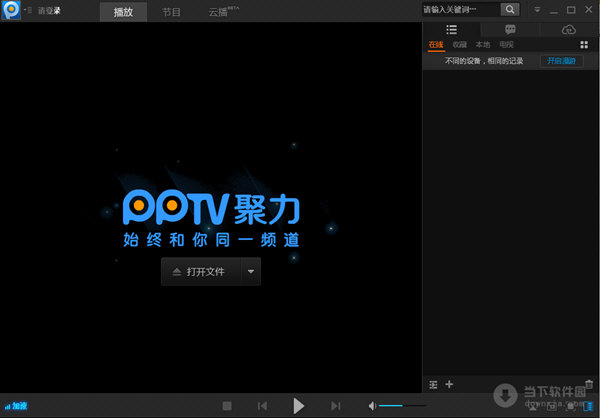This screenshot has width=600, height=418.
Task: Open the title bar dropdown menu icon
Action: 537,10
